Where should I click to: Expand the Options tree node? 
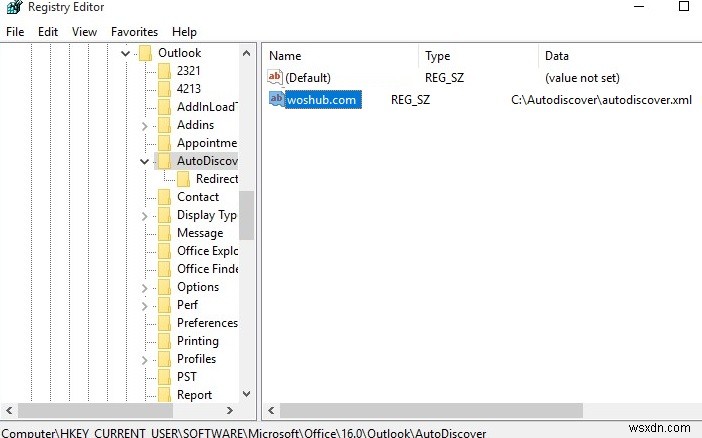[145, 288]
